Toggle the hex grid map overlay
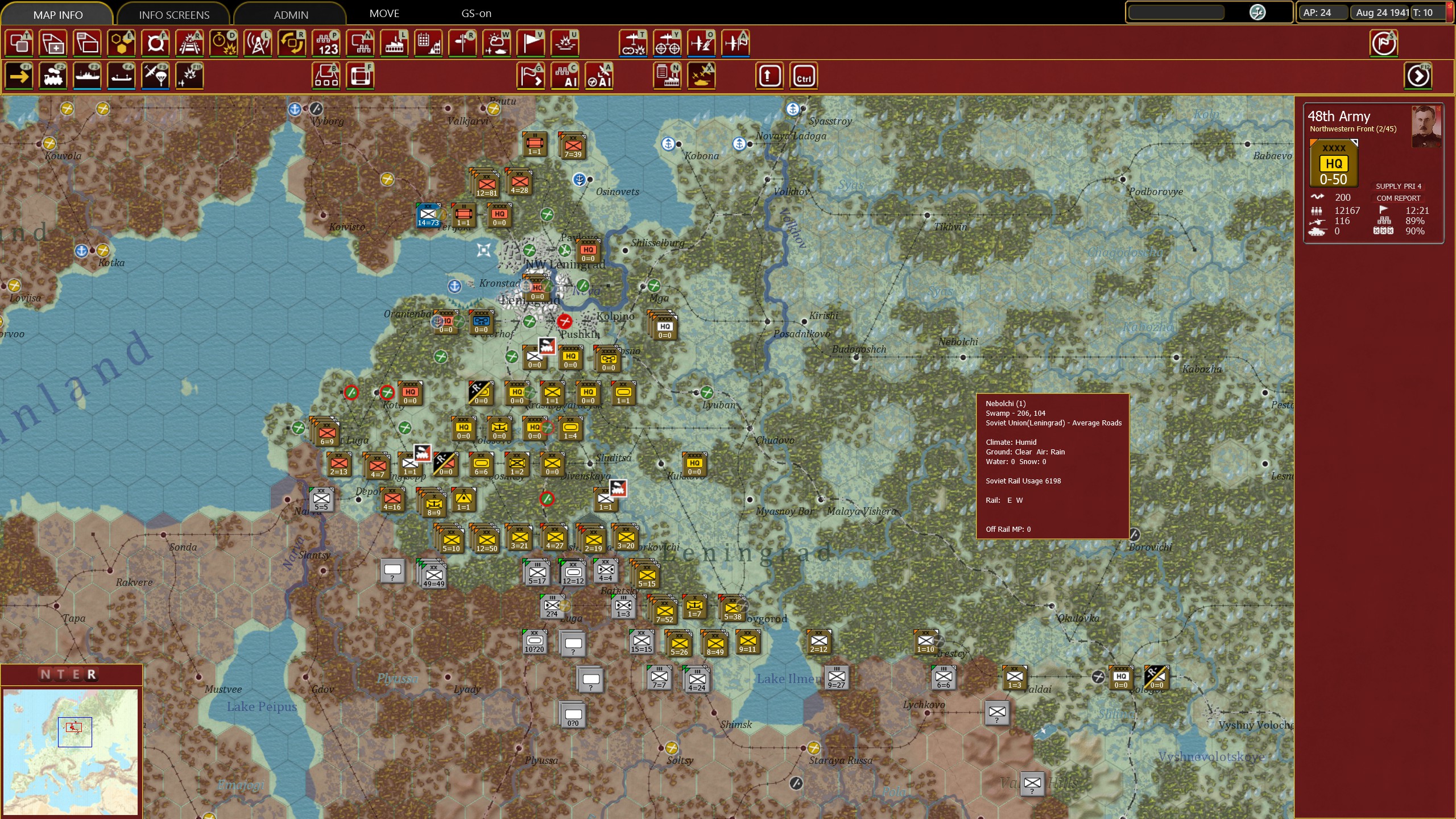The image size is (1456, 819). click(x=121, y=43)
